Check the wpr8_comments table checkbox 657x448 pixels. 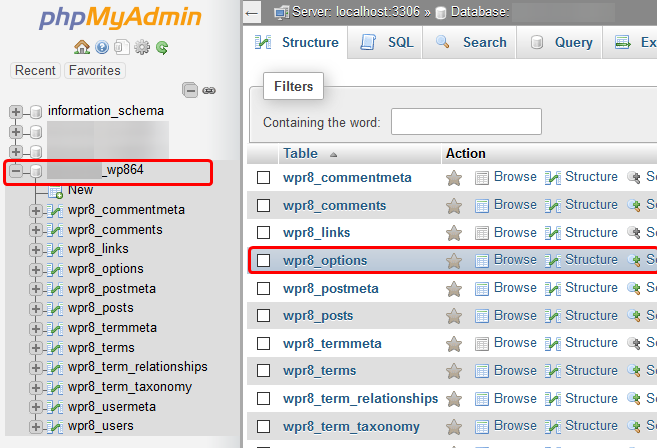pyautogui.click(x=263, y=205)
